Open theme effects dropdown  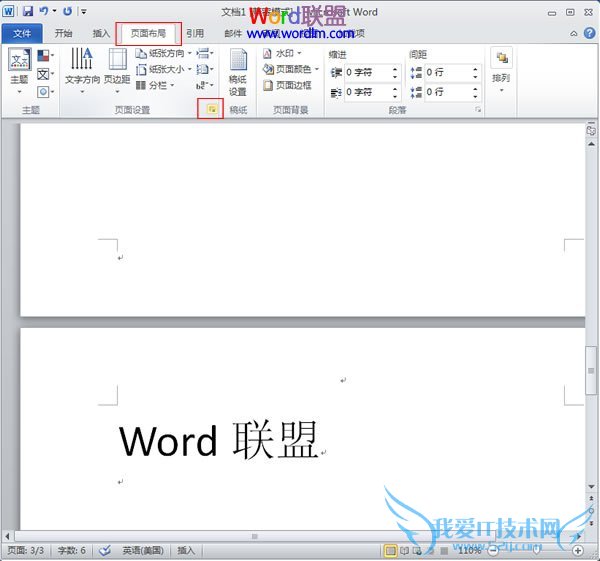[x=46, y=92]
